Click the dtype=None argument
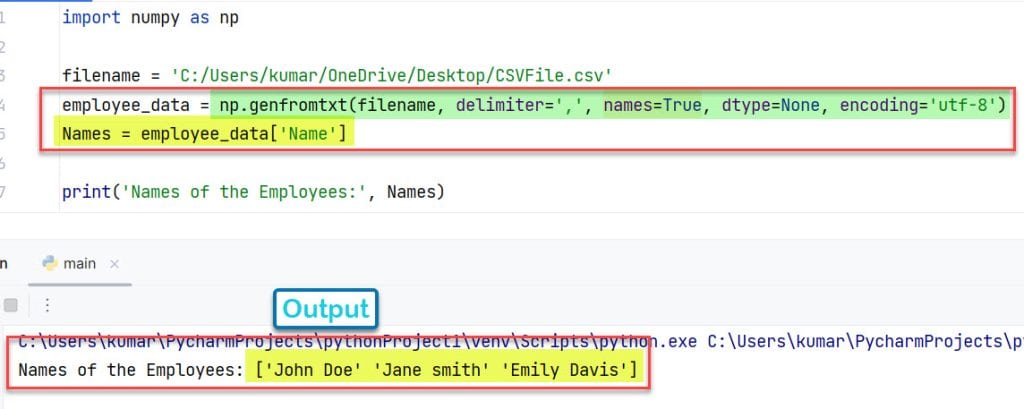Image resolution: width=1024 pixels, height=409 pixels. tap(770, 105)
